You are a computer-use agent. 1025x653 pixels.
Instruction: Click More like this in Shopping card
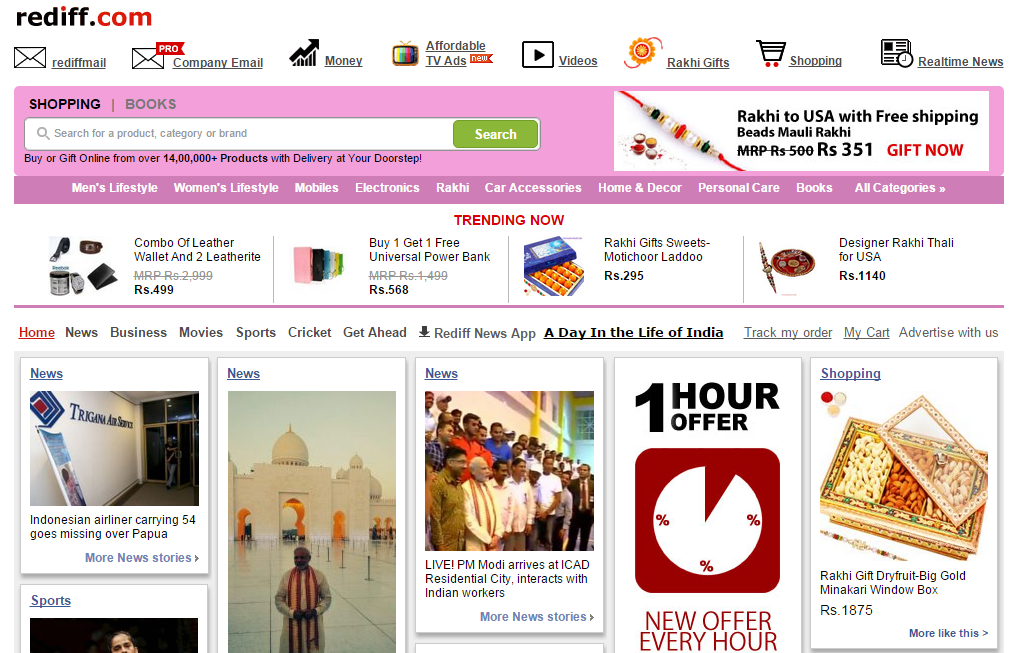pos(948,633)
